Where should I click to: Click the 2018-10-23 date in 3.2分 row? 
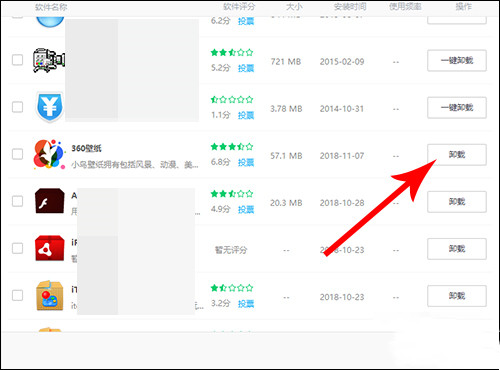click(x=342, y=297)
